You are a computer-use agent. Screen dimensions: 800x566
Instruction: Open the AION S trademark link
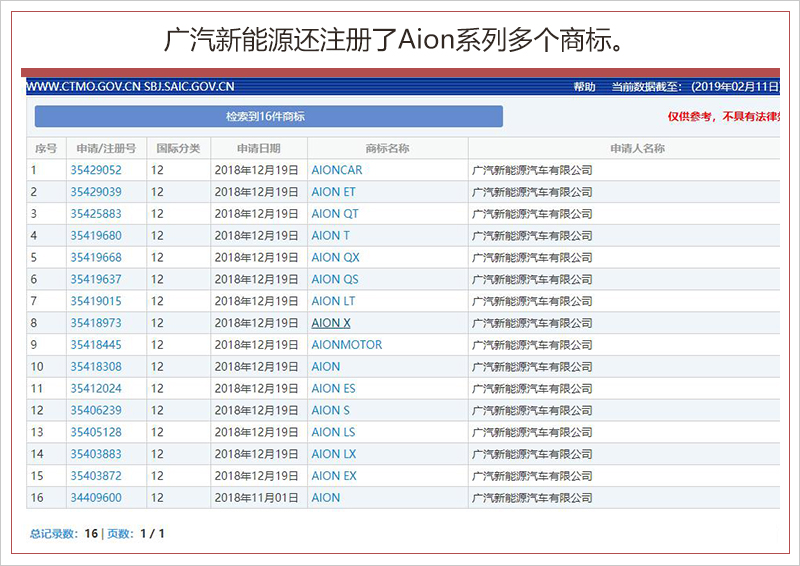tap(331, 410)
